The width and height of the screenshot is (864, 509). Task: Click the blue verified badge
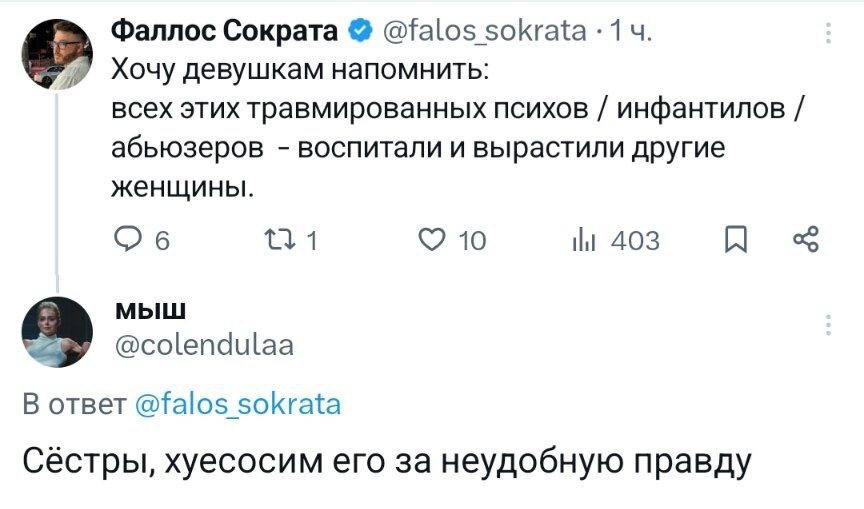[x=358, y=35]
